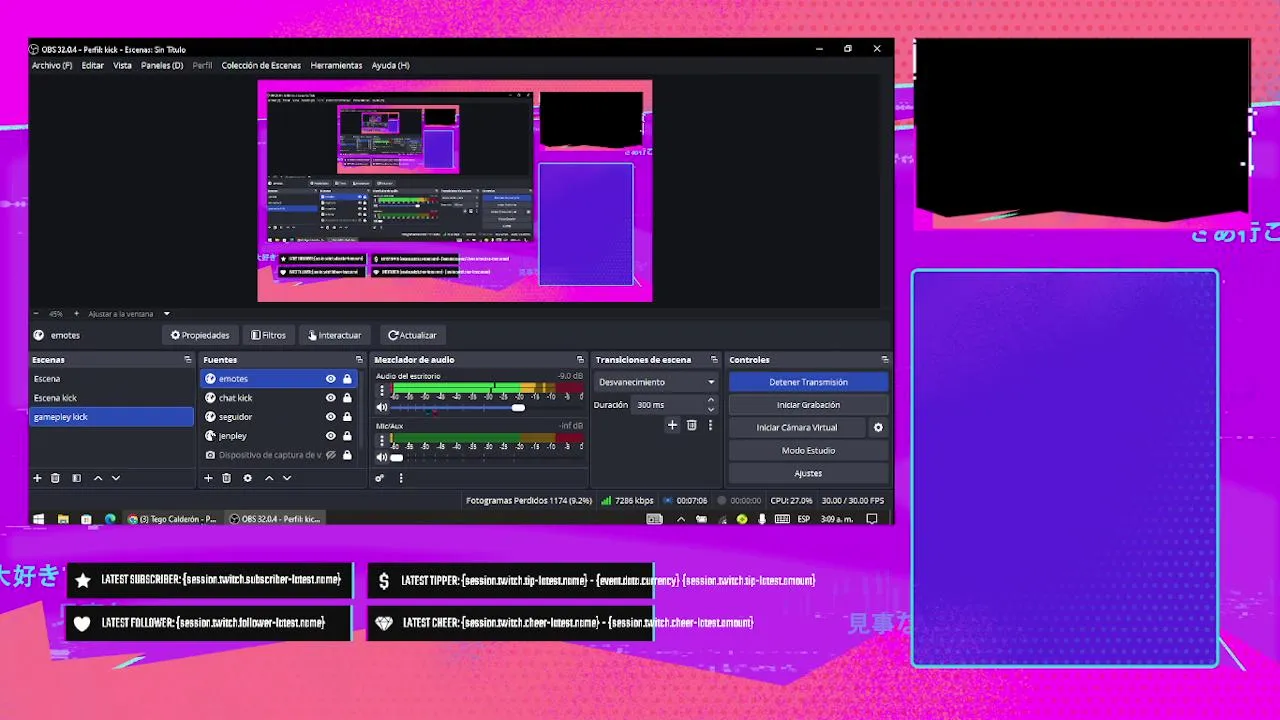1280x720 pixels.
Task: Open scene filters icon in the Escenas toolbar
Action: [x=76, y=478]
